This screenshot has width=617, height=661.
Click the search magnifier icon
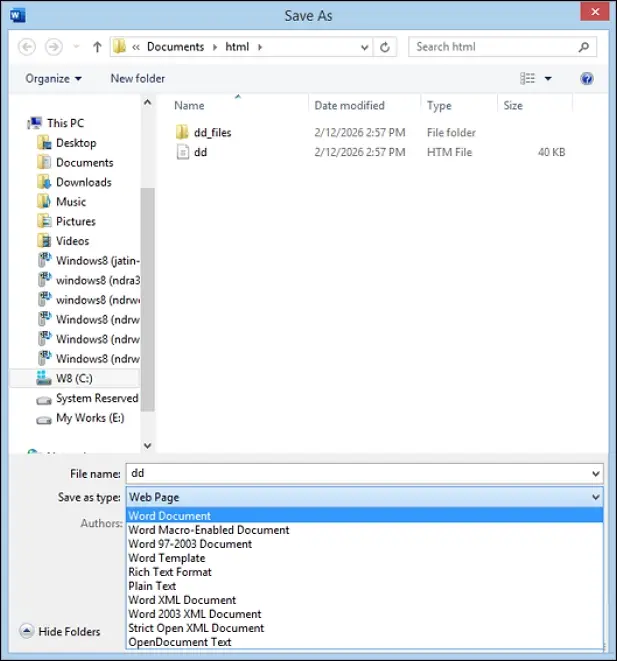coord(584,47)
